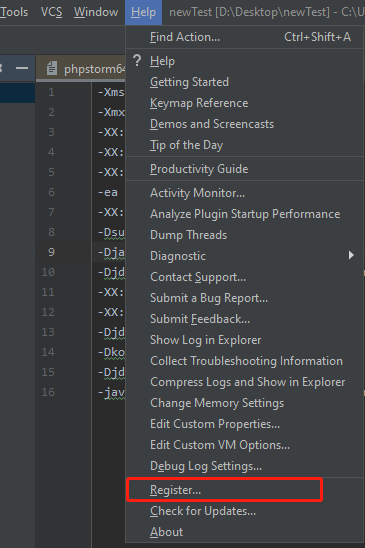
Task: Expand the Diagnostic submenu arrow
Action: (x=351, y=255)
